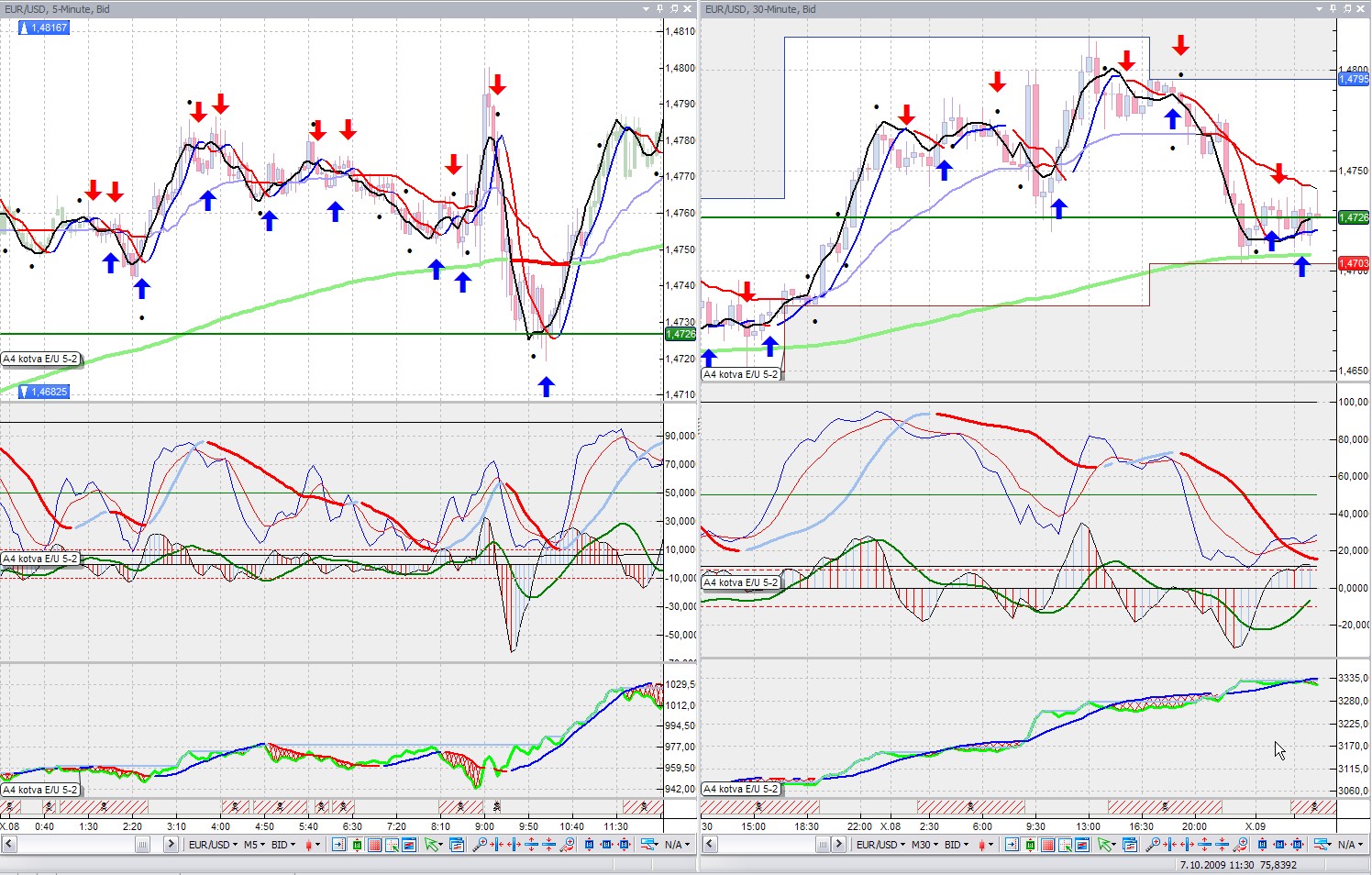Image resolution: width=1372 pixels, height=875 pixels.
Task: Open line drawing tools dropdown in the 30-Minute chart toolbar
Action: pos(1322,845)
